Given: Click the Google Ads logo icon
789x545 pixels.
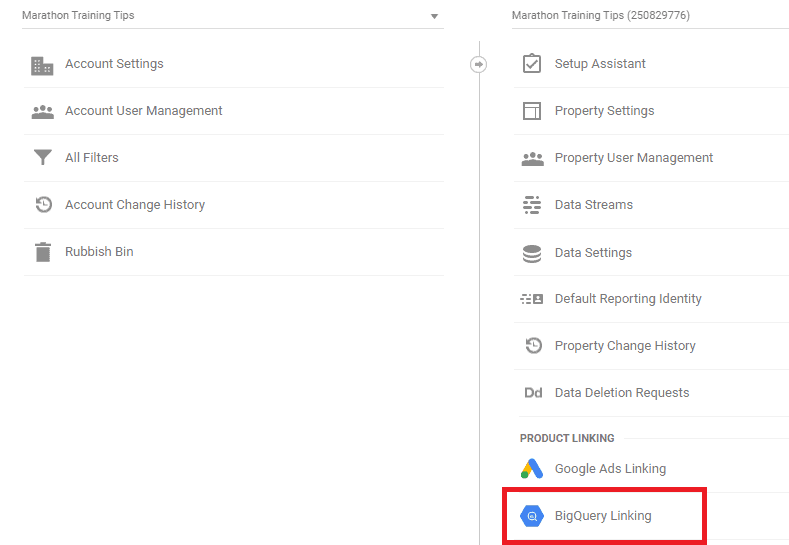Looking at the screenshot, I should coord(532,469).
